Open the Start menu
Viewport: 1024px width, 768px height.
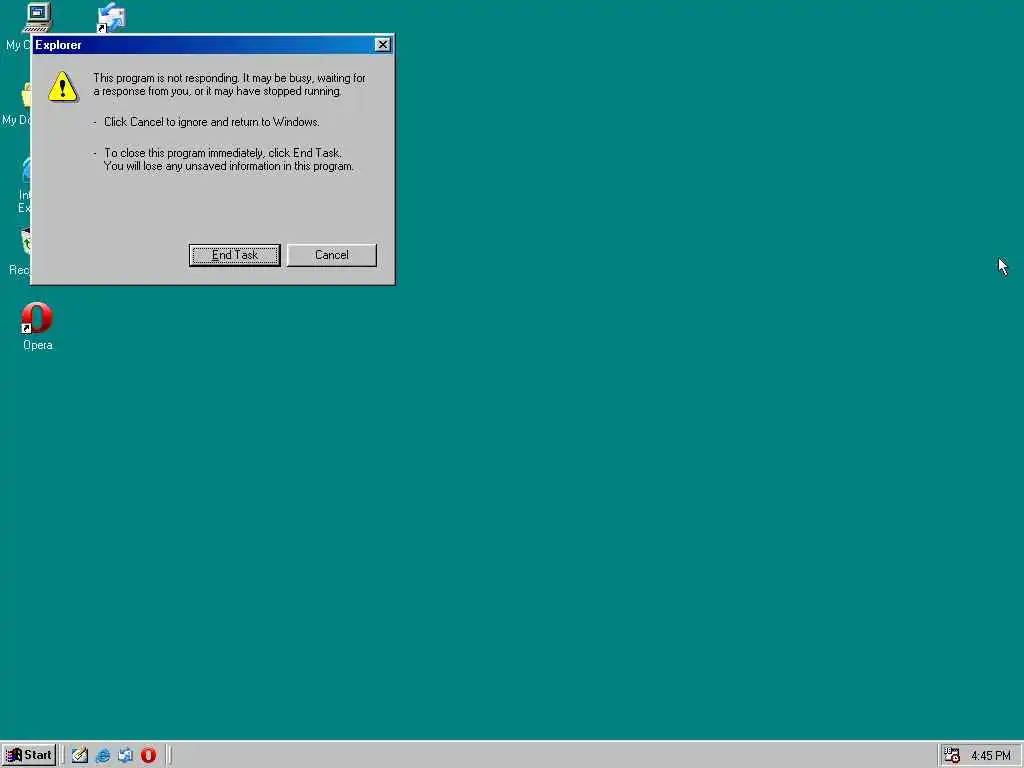(x=29, y=755)
